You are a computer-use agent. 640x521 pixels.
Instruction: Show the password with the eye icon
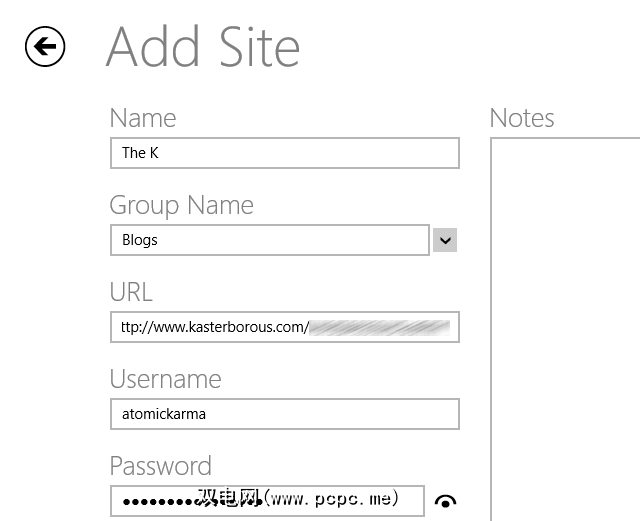pos(445,502)
